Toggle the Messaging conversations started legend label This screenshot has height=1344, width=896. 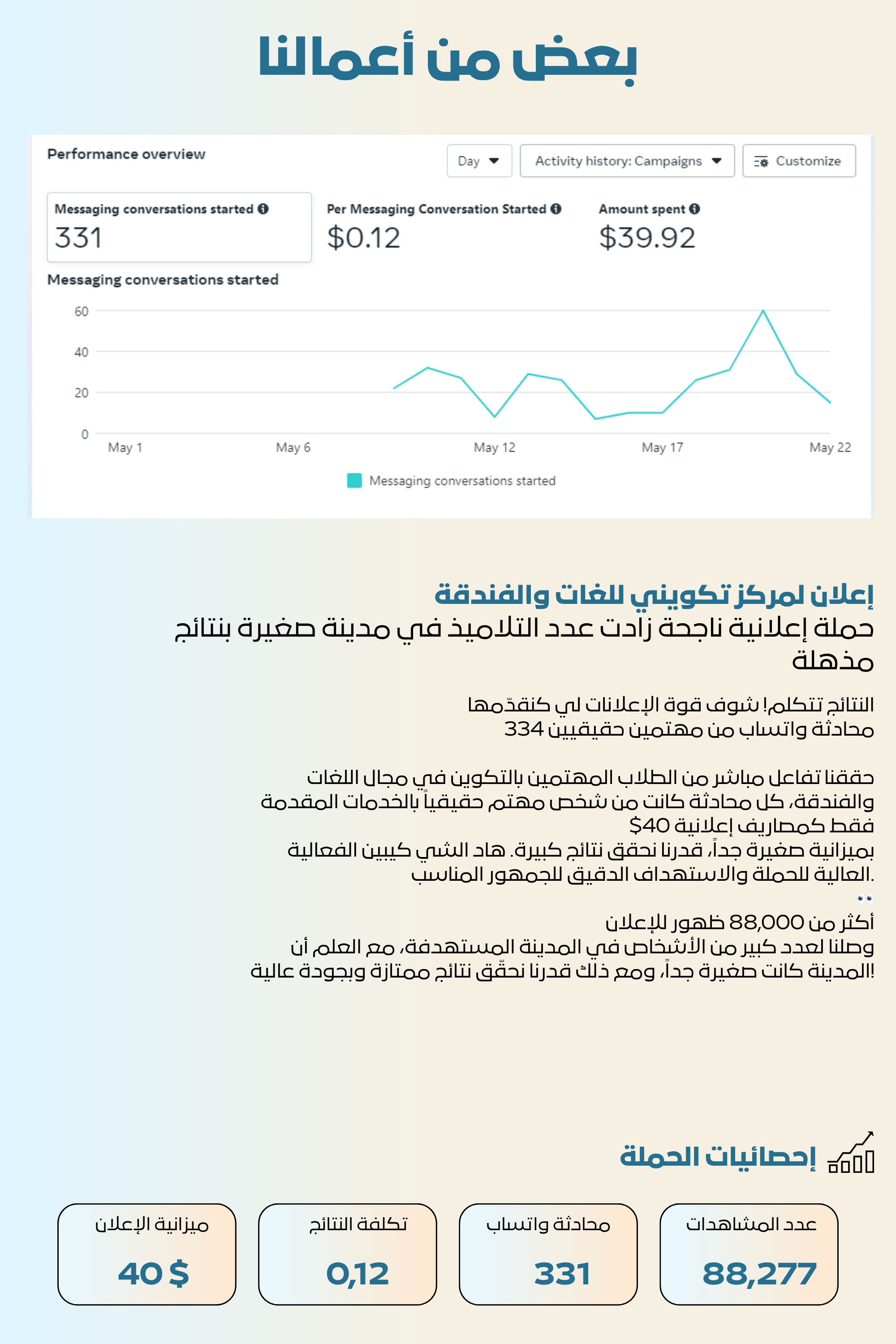(462, 481)
